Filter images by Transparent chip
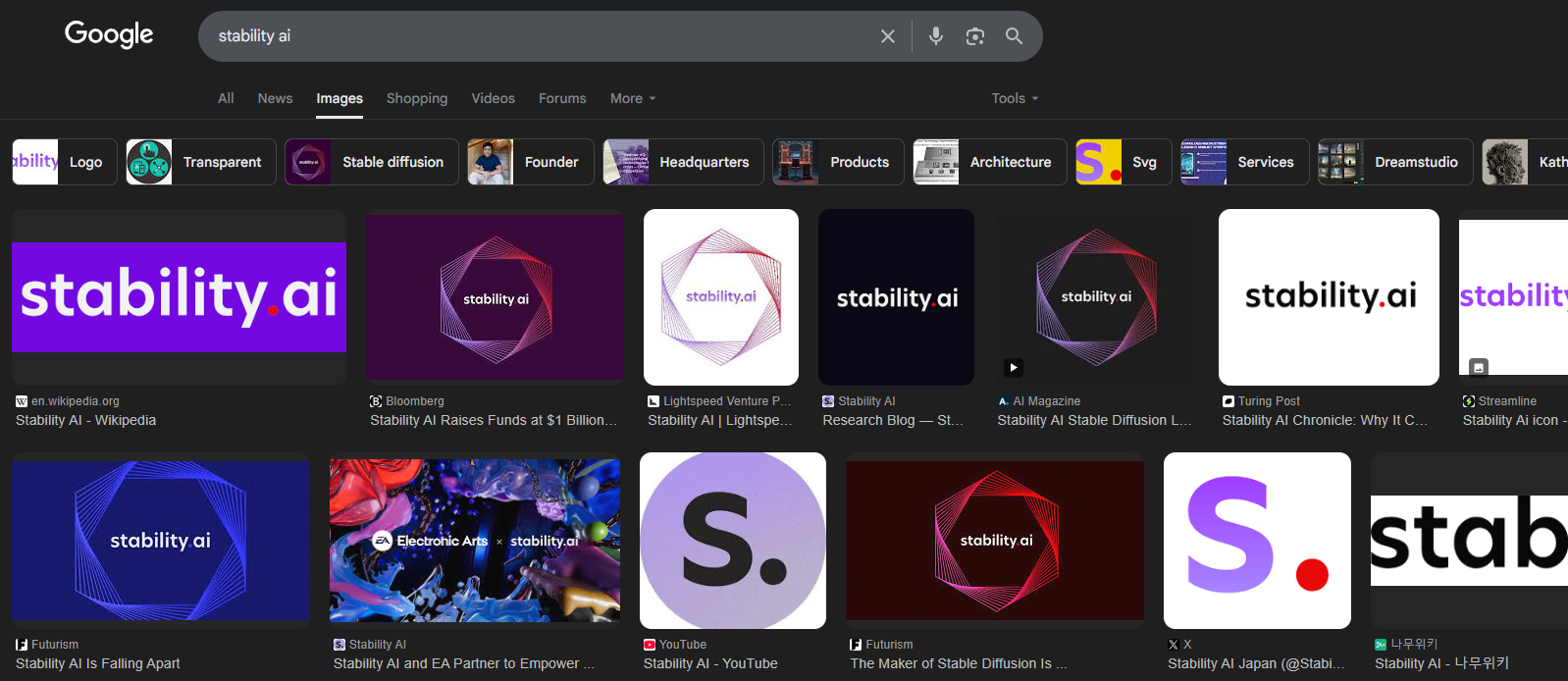 (201, 162)
